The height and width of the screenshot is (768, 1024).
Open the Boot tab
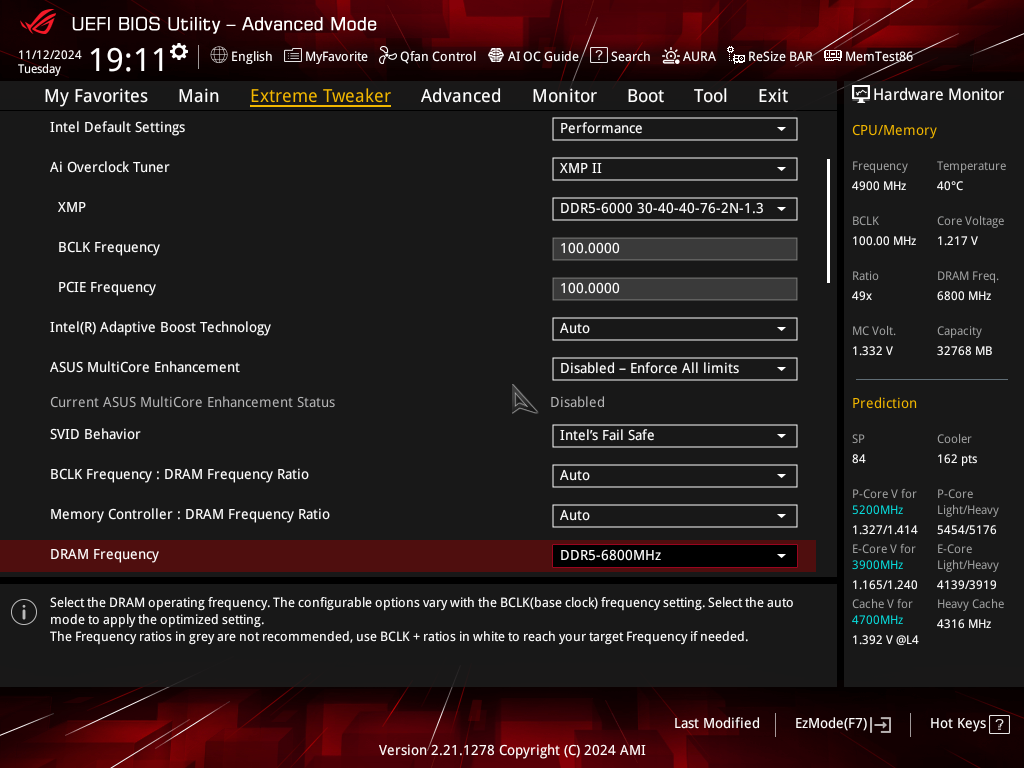pos(645,96)
